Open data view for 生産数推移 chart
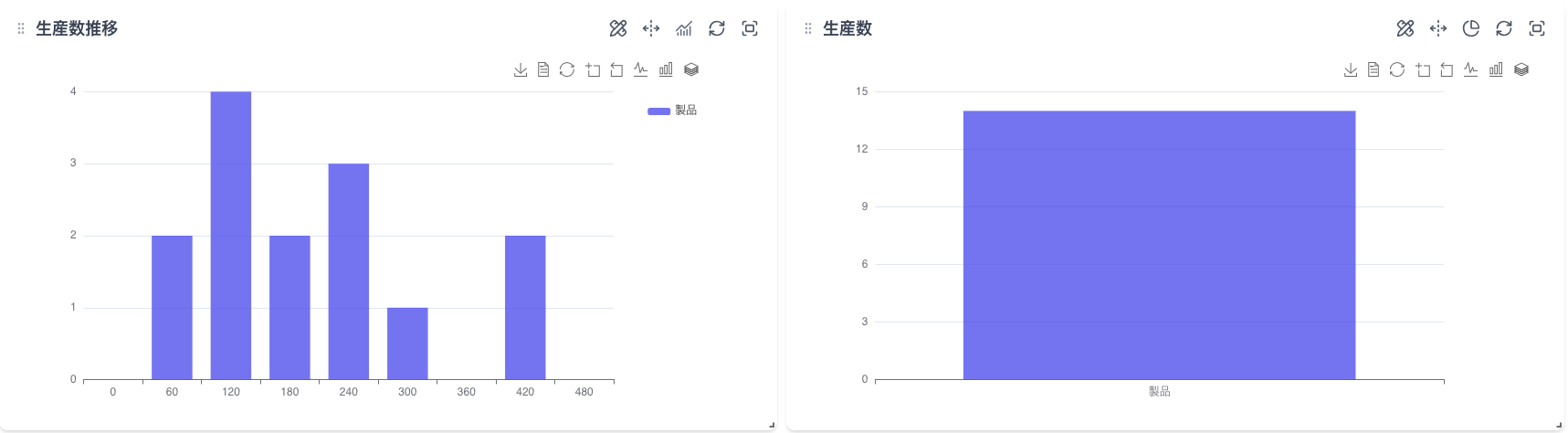This screenshot has width=1568, height=433. point(543,69)
